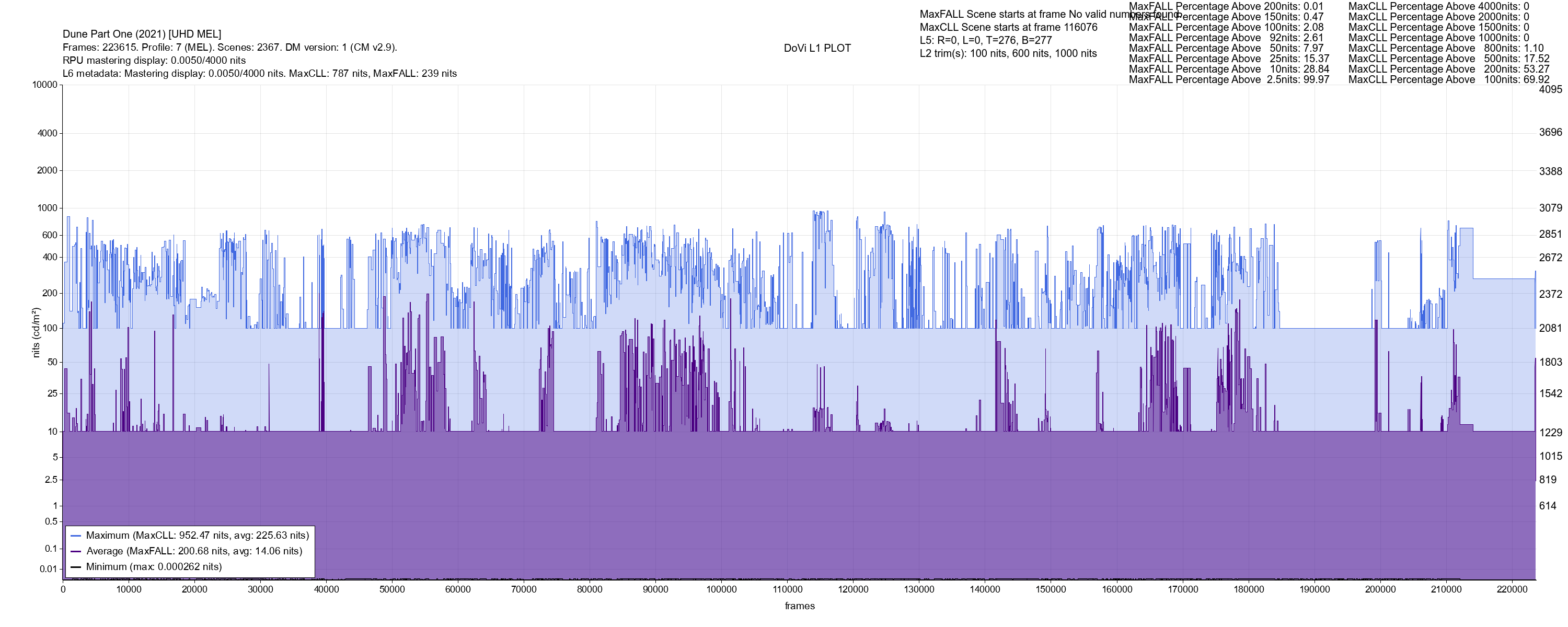Click the 10000 label on the nits axis

click(45, 85)
